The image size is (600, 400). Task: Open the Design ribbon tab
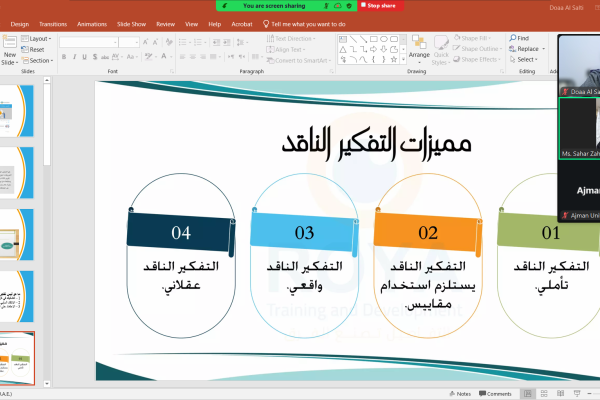(x=20, y=24)
